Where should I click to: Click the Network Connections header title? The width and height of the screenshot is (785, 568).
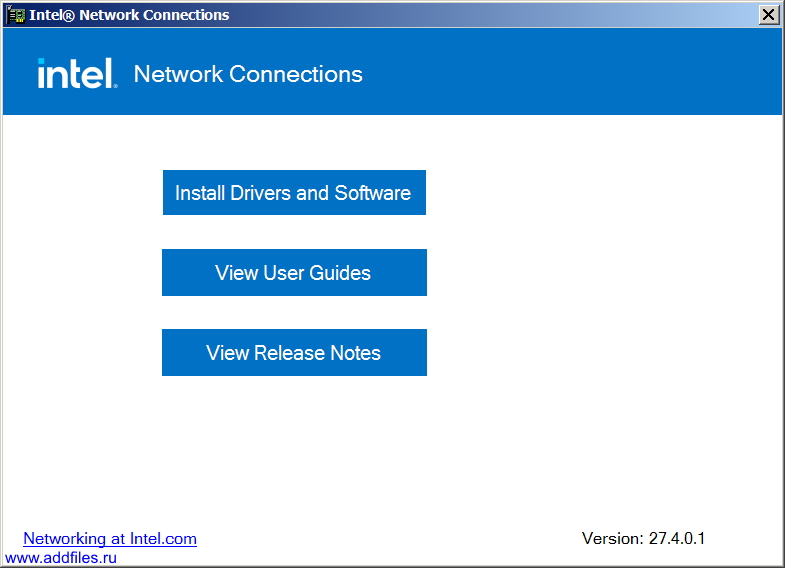click(248, 74)
